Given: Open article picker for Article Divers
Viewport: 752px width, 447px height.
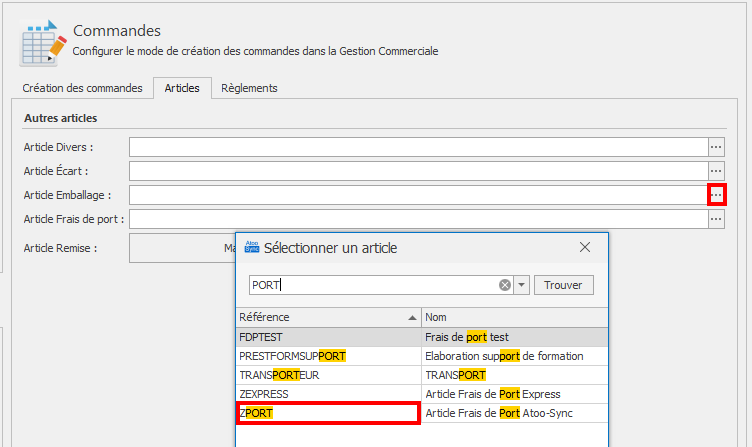Looking at the screenshot, I should [x=716, y=147].
